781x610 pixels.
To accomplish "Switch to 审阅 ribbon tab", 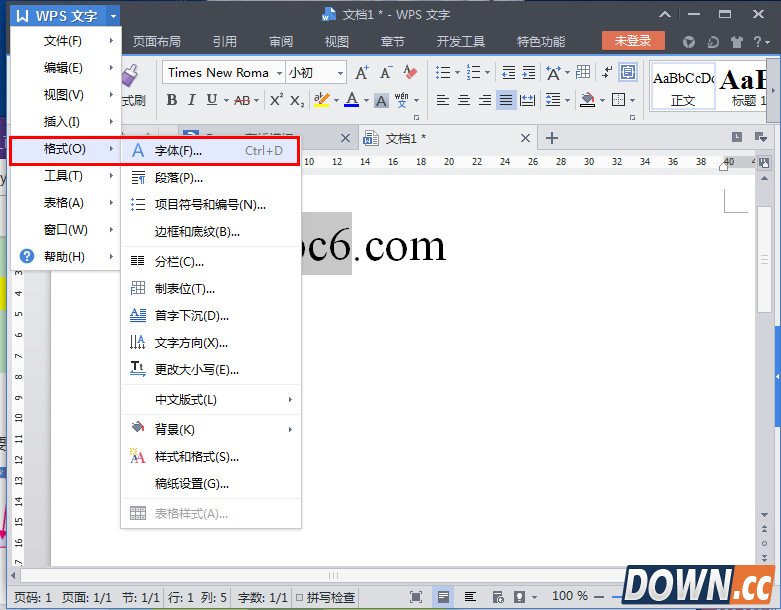I will click(281, 41).
